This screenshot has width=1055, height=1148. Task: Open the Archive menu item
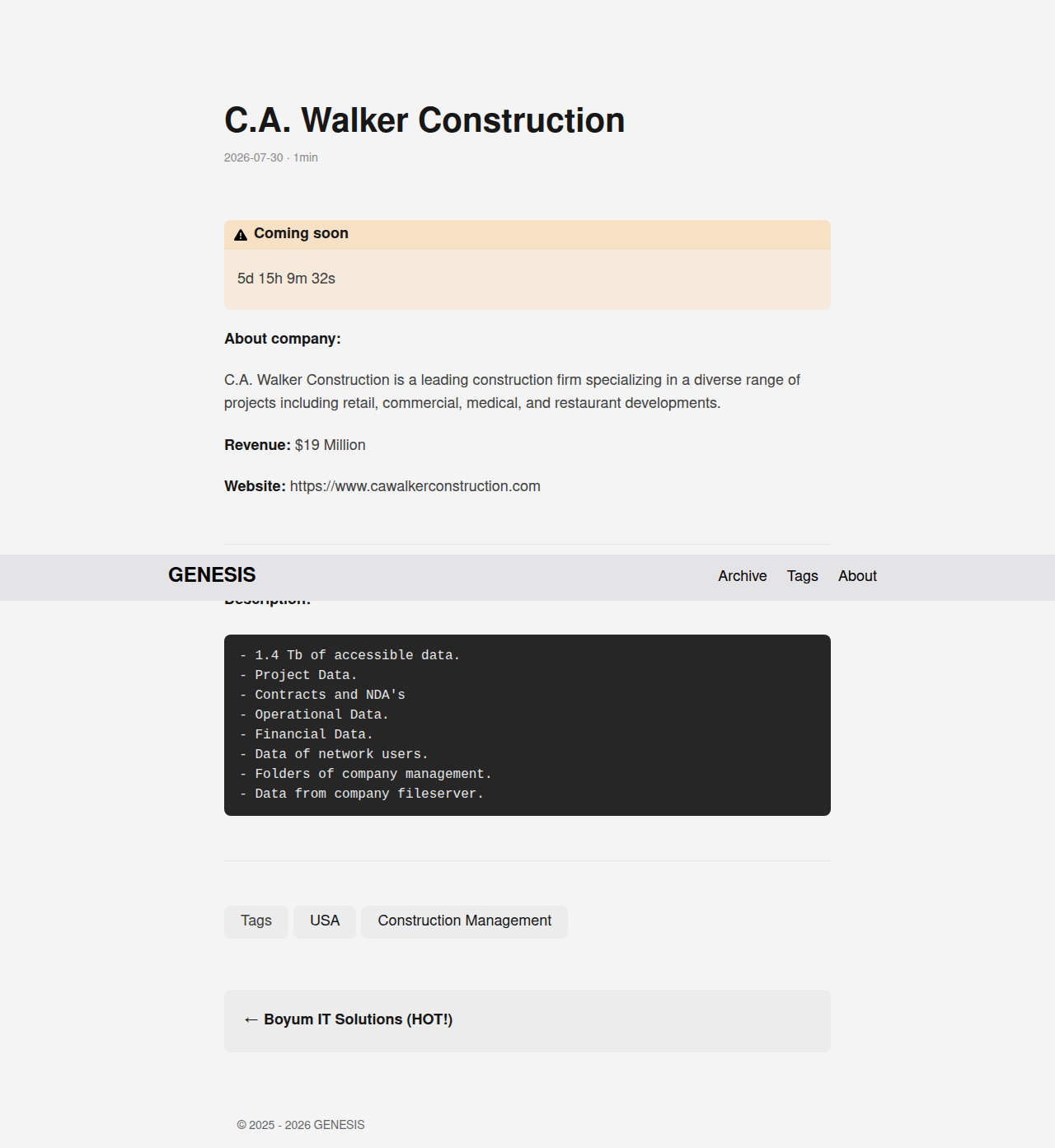coord(742,576)
